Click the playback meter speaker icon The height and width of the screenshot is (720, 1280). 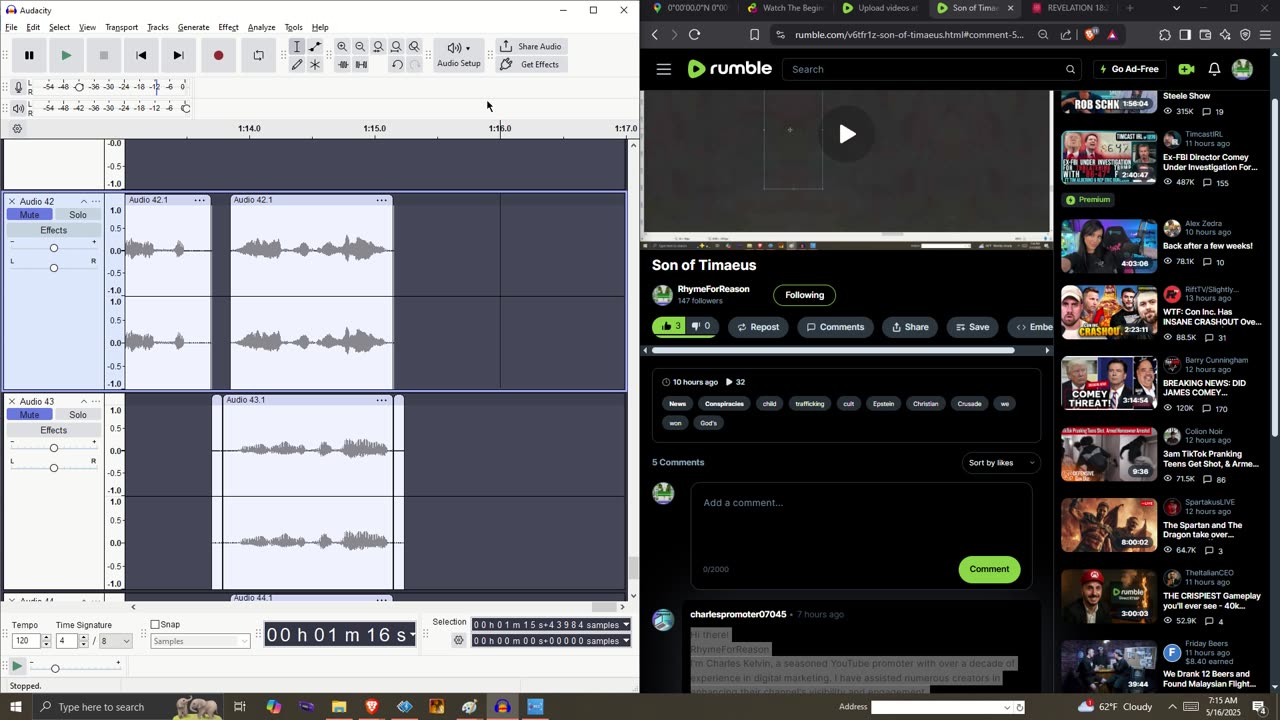coord(18,108)
